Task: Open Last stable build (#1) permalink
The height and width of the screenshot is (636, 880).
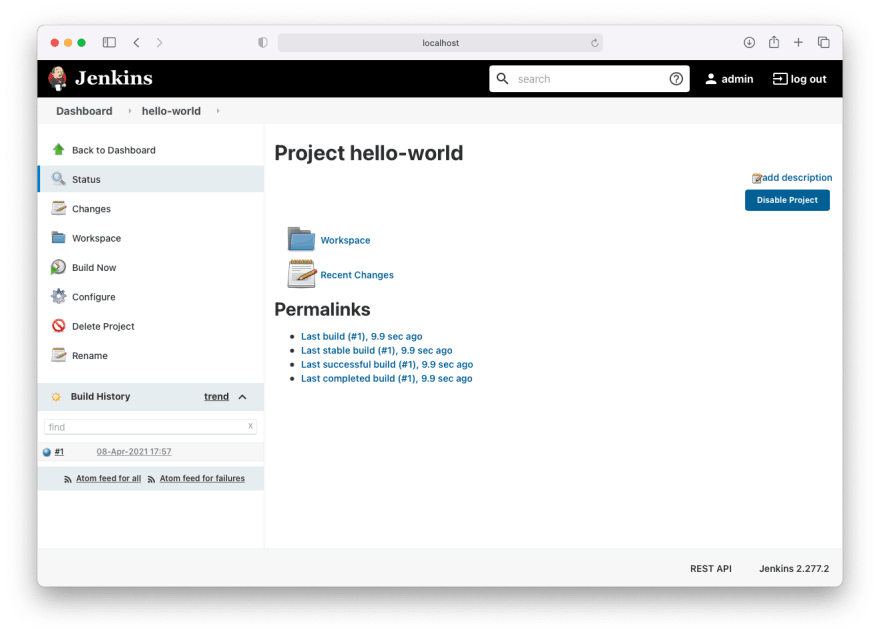Action: tap(377, 350)
